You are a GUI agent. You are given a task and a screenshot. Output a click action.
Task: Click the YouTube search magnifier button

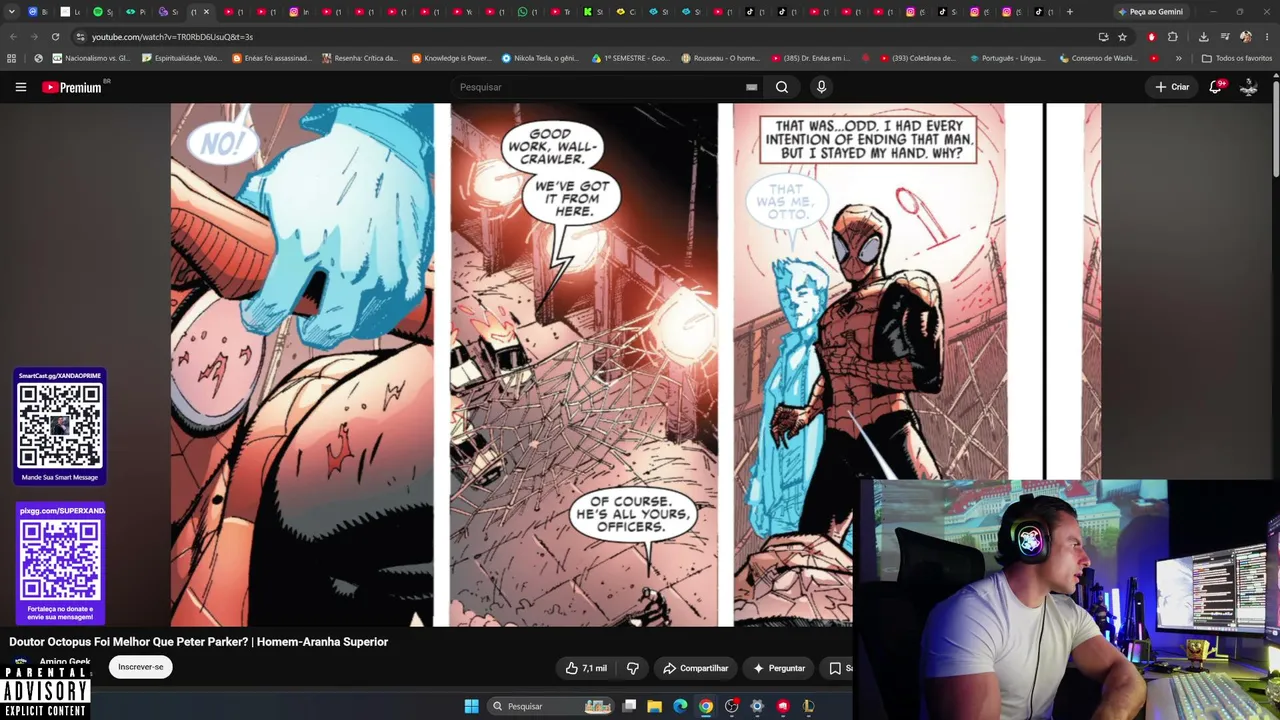click(x=782, y=87)
